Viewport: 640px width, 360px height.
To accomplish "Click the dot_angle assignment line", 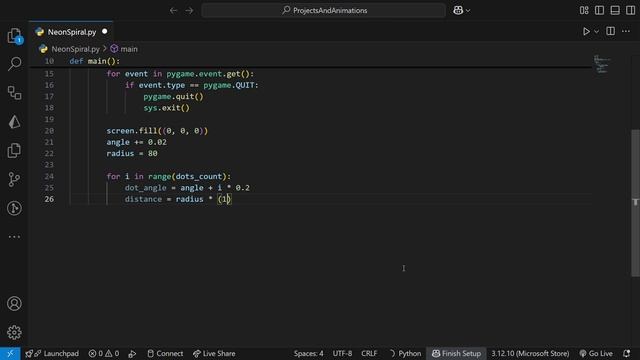I will [x=187, y=188].
